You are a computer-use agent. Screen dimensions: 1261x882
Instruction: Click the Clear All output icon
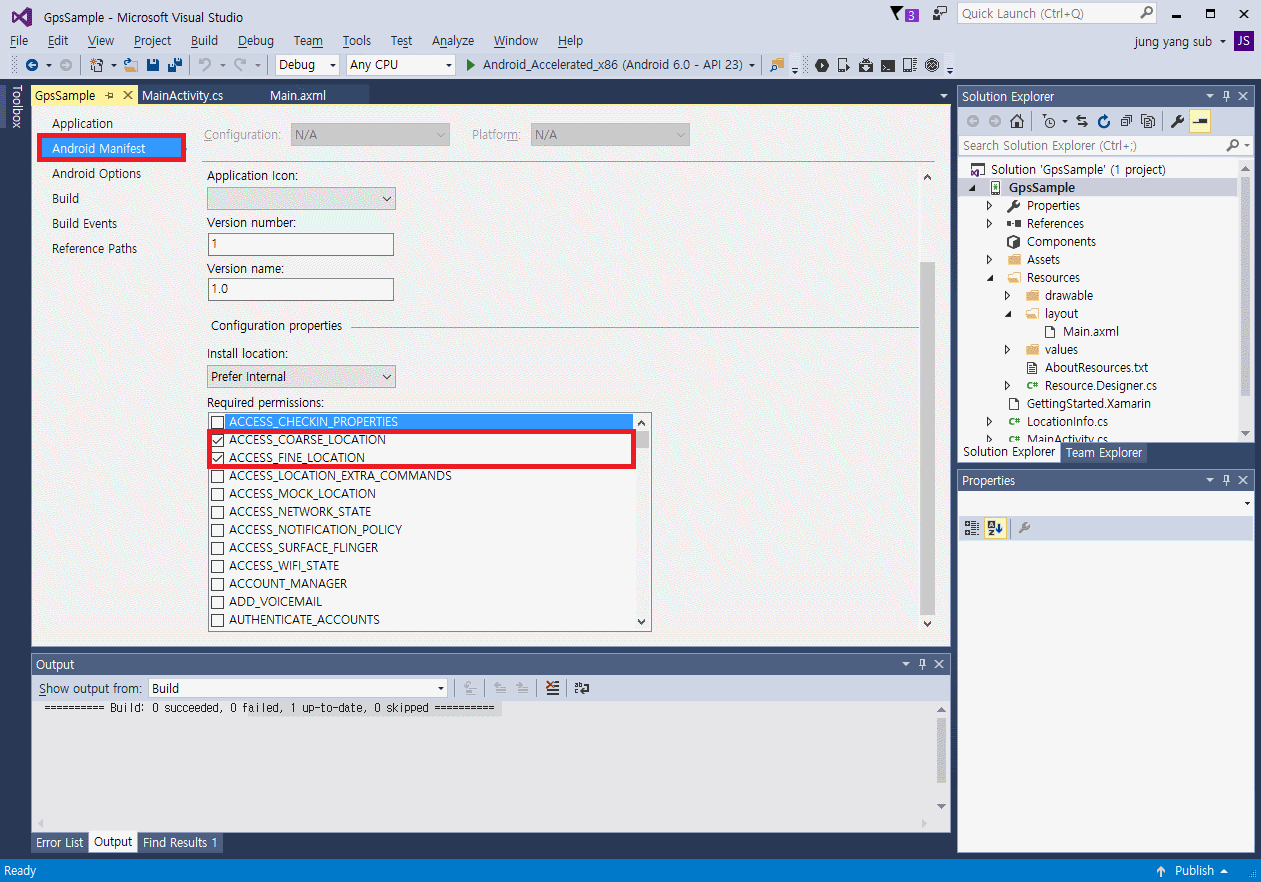552,688
